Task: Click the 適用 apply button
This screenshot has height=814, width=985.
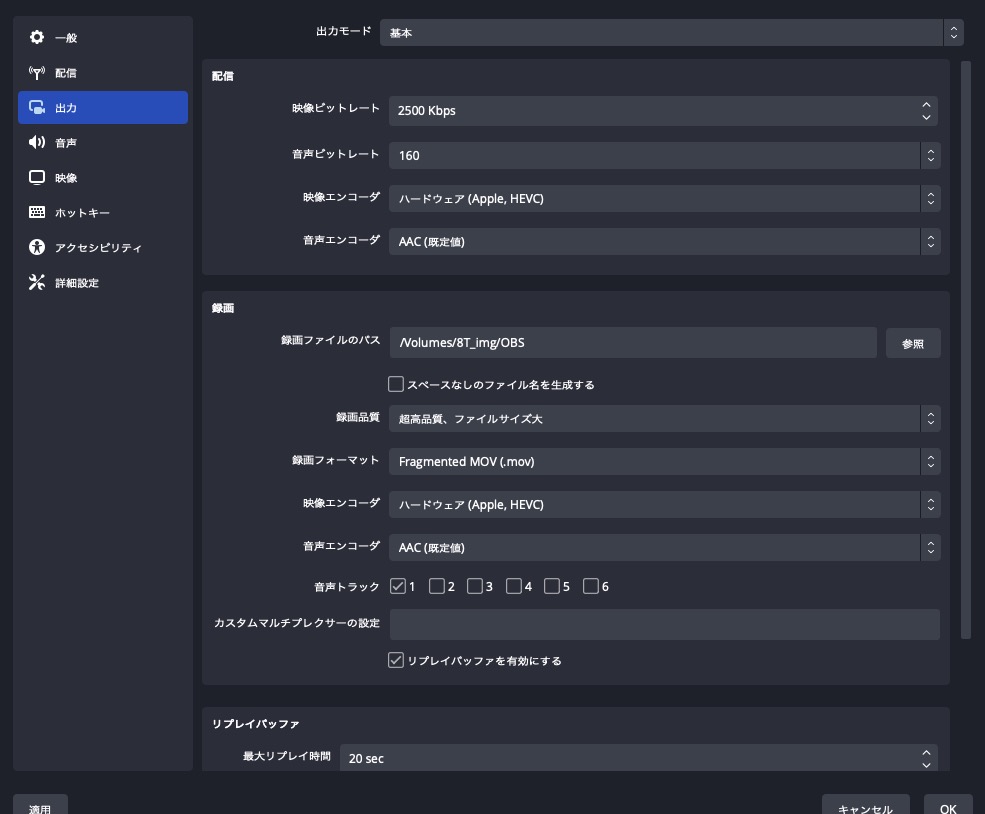Action: (x=40, y=805)
